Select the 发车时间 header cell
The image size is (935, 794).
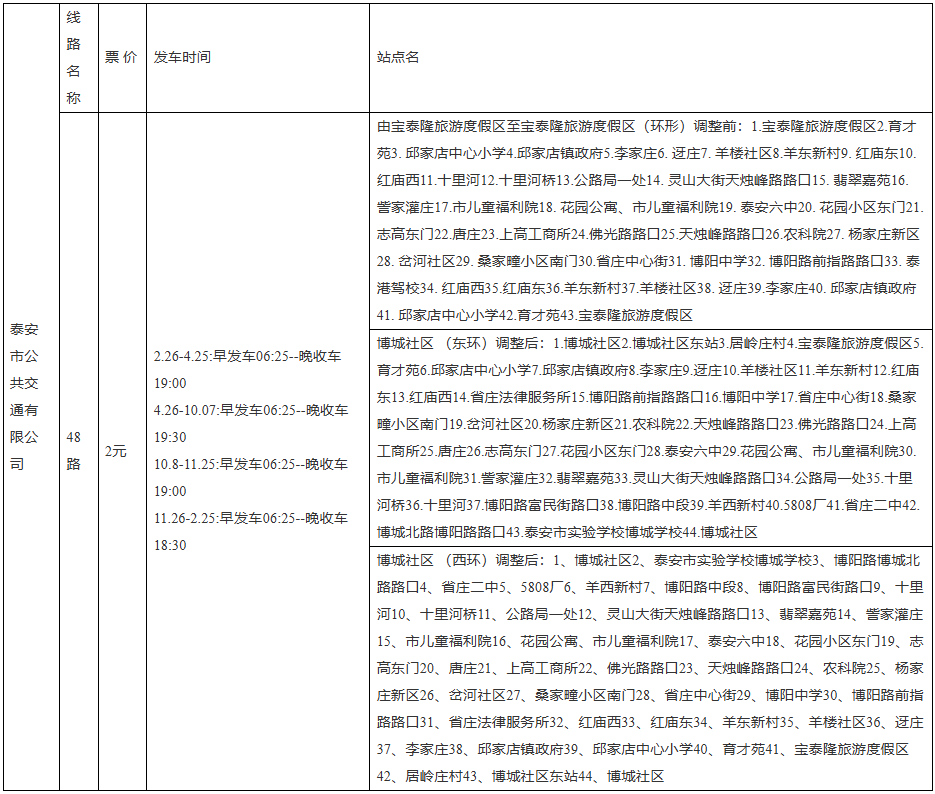click(x=182, y=58)
